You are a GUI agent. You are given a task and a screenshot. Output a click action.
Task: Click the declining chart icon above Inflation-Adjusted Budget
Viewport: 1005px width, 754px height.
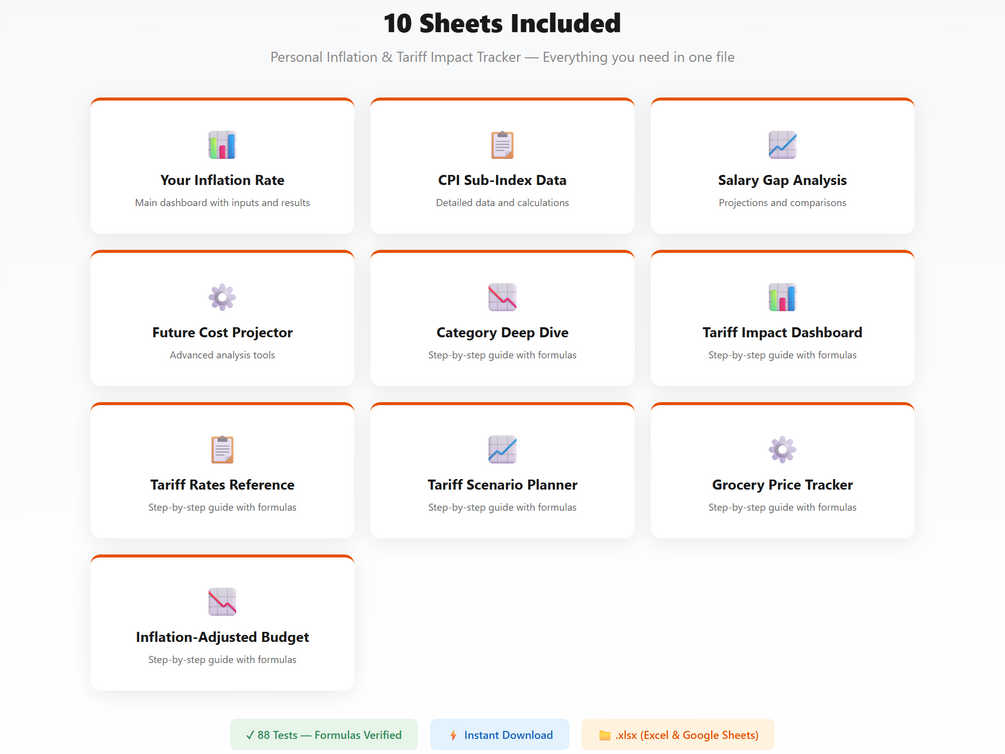pos(222,601)
